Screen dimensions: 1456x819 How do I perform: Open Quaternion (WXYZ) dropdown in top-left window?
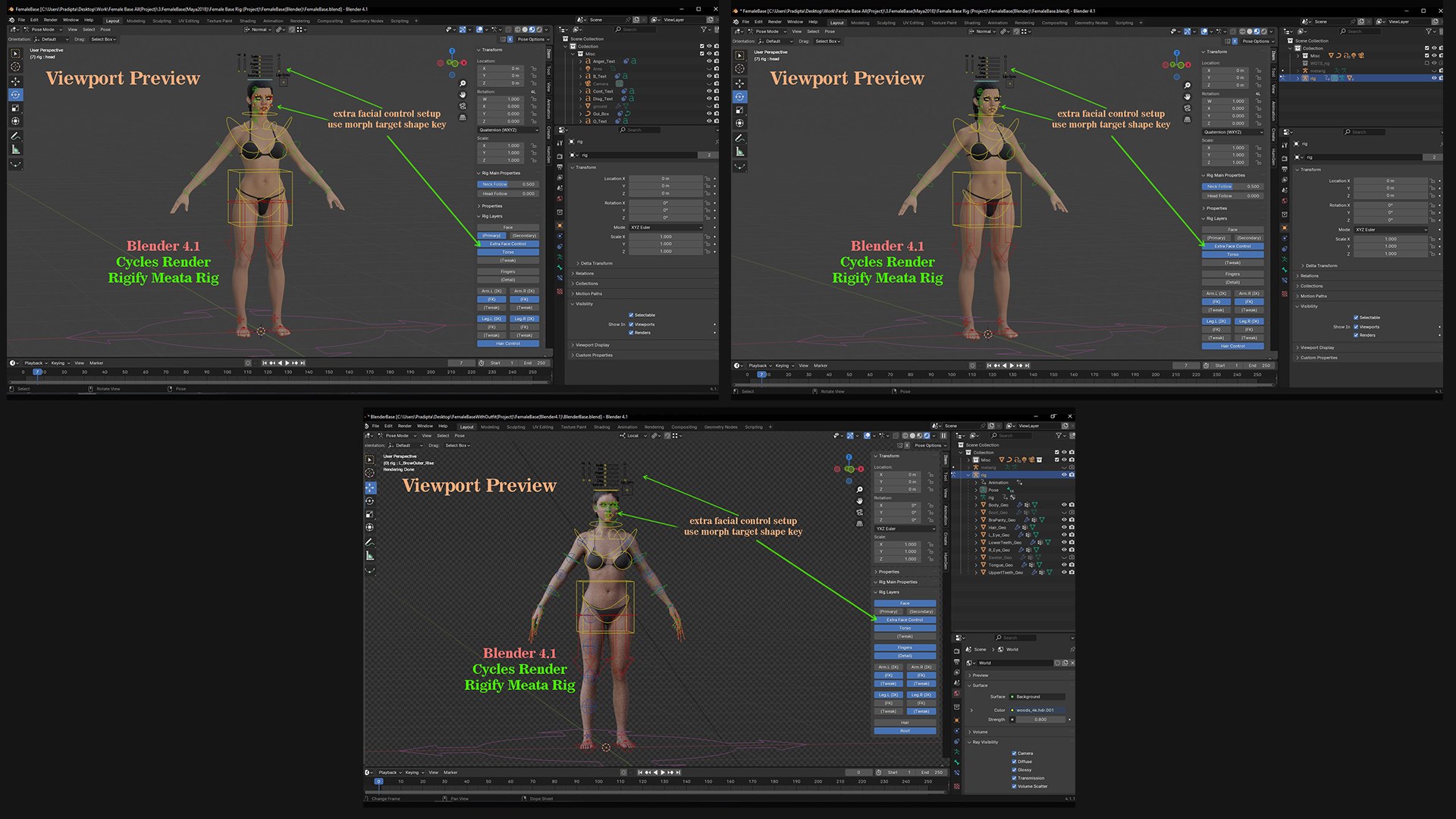tap(508, 130)
